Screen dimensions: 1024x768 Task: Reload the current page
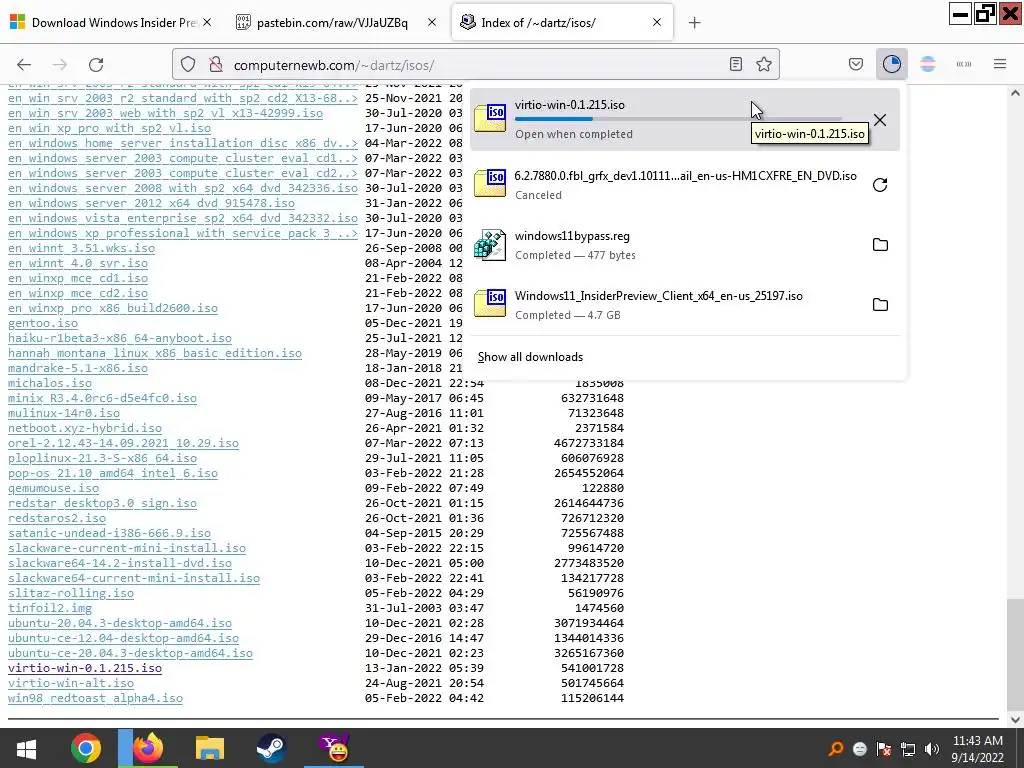pyautogui.click(x=96, y=64)
